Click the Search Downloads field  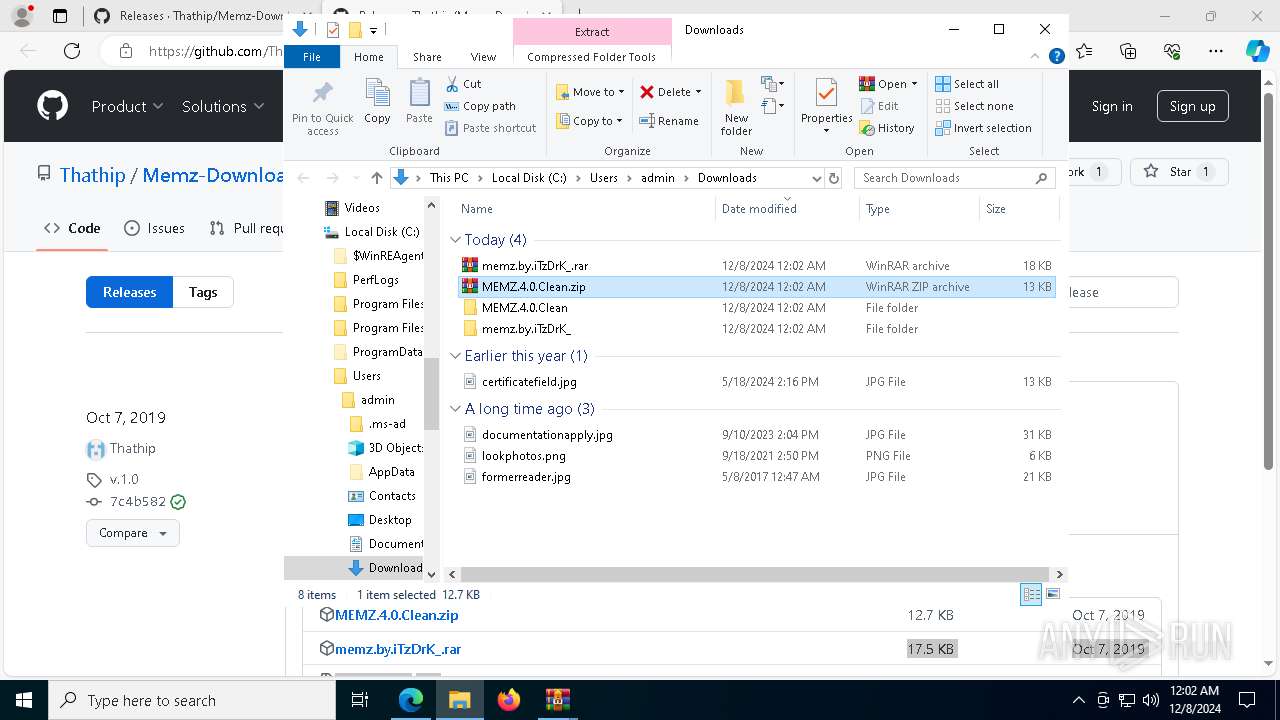[x=955, y=178]
